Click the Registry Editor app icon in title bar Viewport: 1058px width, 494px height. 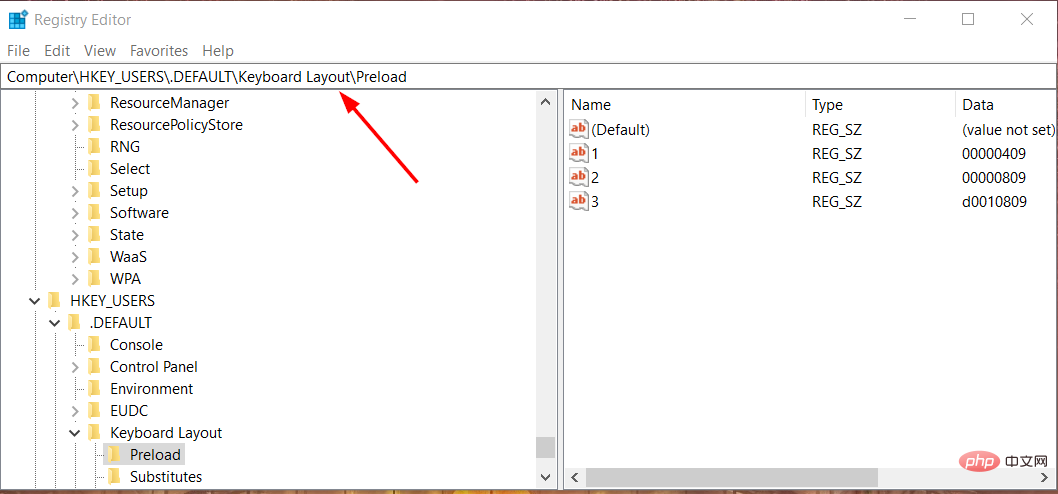18,20
